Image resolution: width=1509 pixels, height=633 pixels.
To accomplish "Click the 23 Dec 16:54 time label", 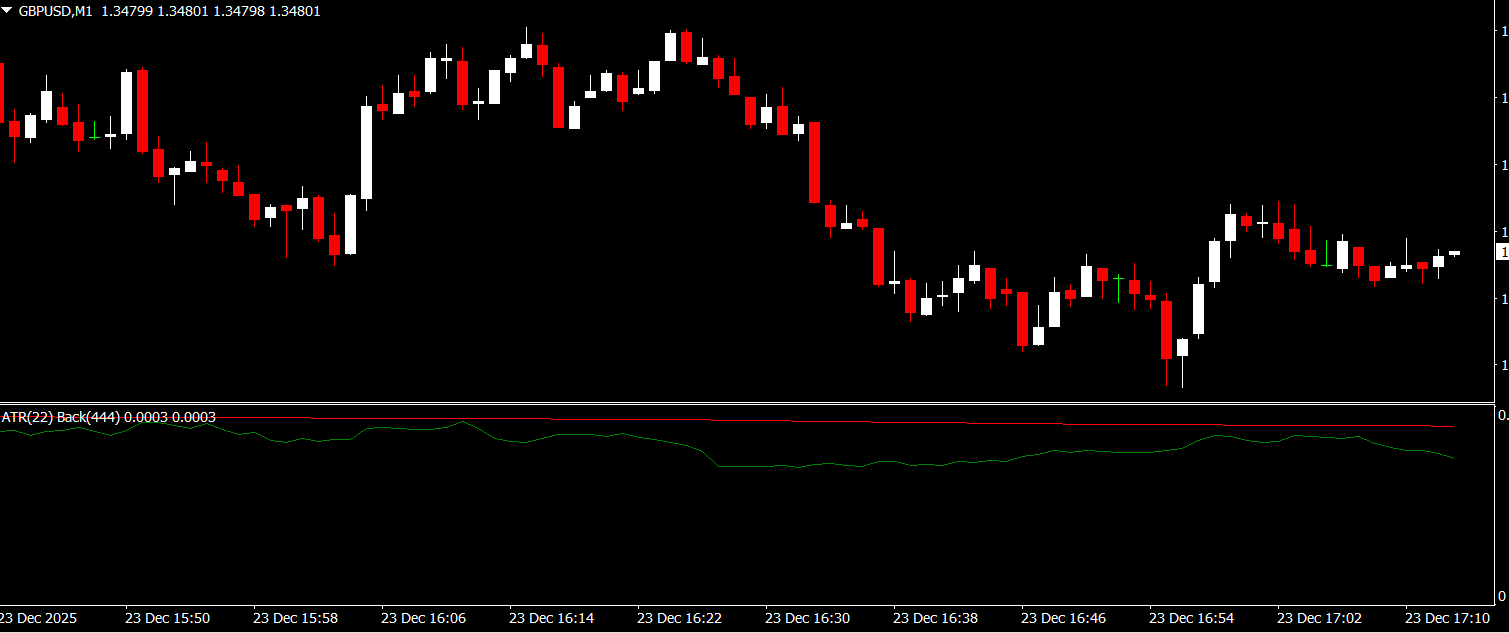I will coord(1191,619).
